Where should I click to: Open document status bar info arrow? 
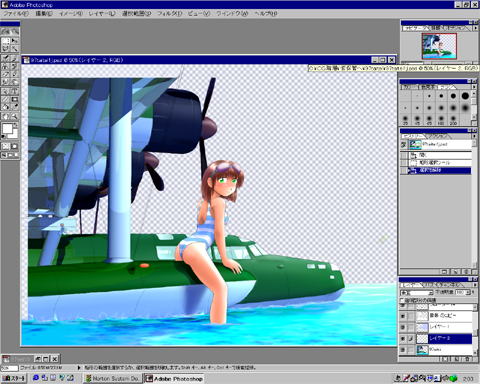click(x=79, y=368)
